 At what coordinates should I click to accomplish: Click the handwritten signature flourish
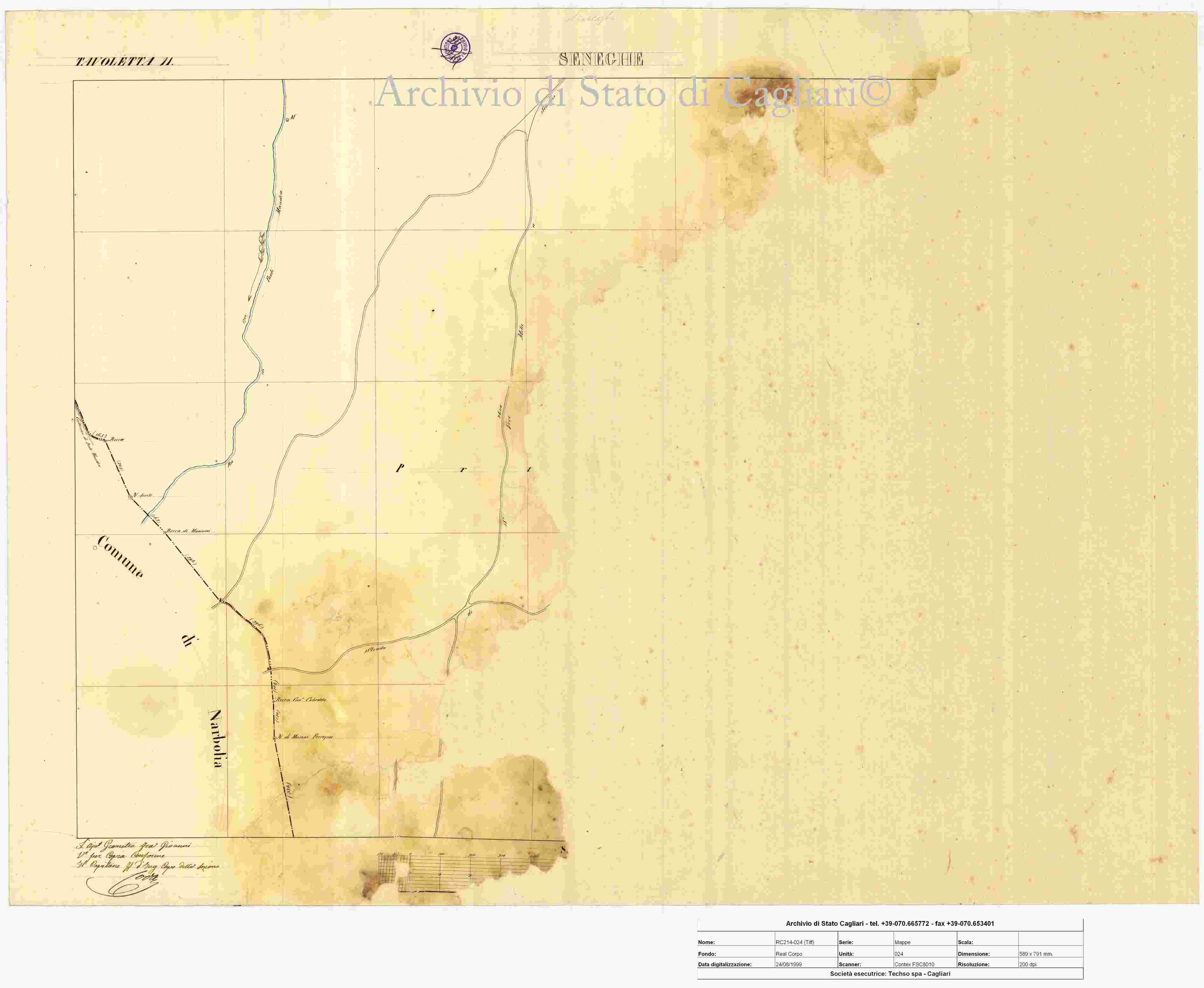click(122, 884)
